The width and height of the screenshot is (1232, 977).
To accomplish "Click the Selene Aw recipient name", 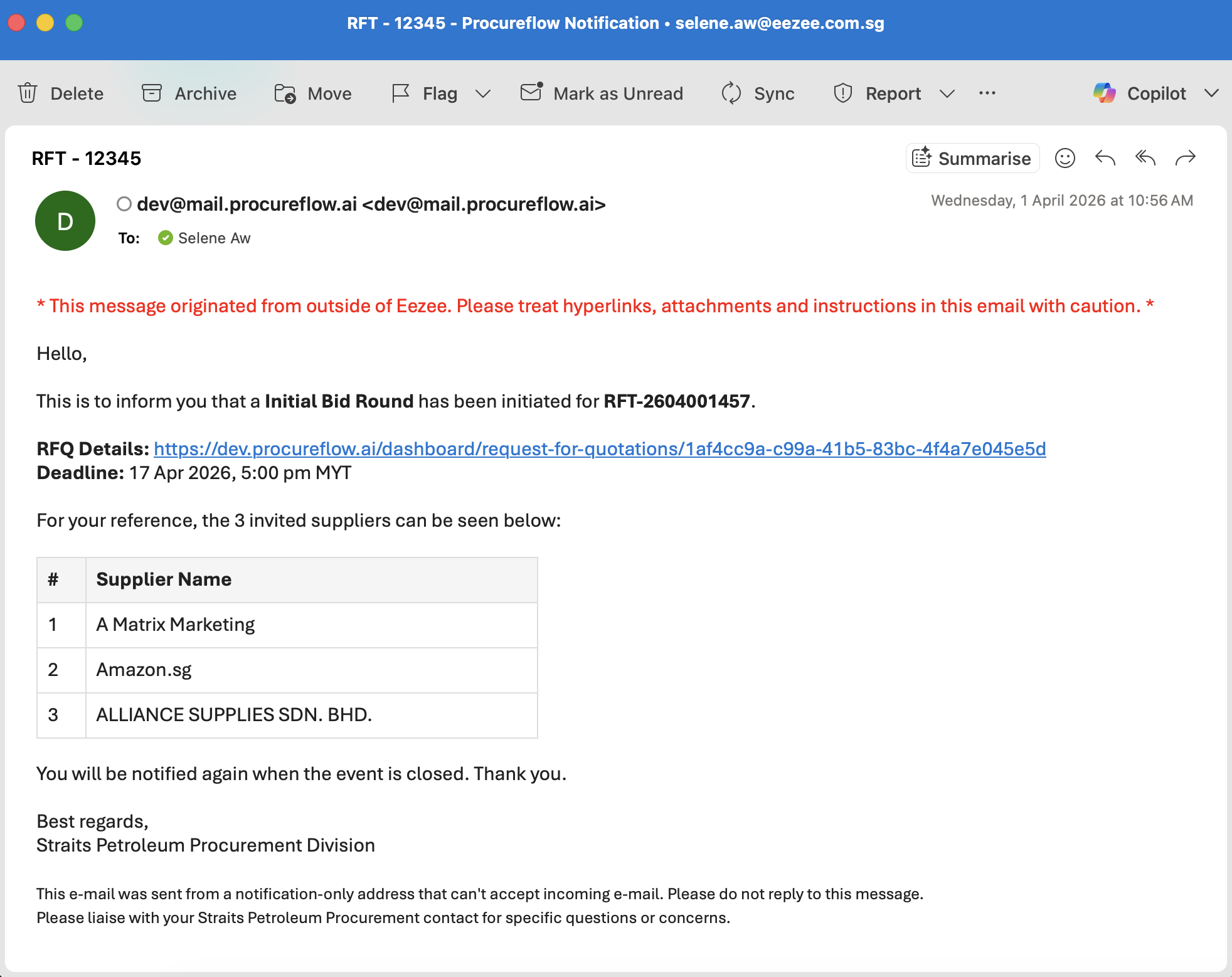I will (x=214, y=238).
